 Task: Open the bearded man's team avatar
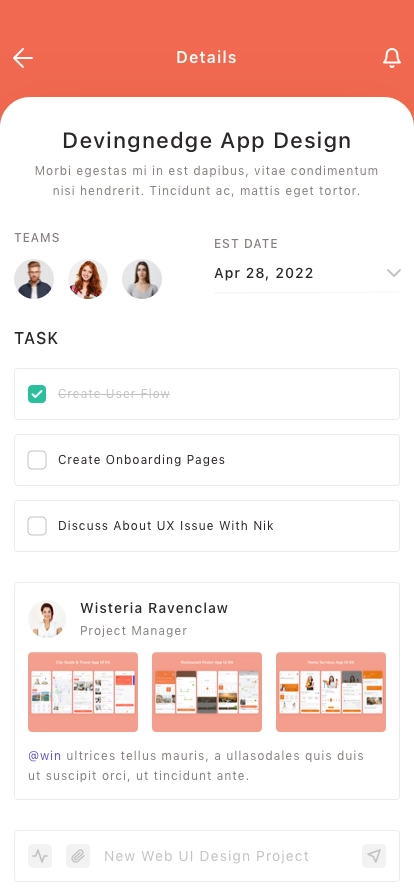pyautogui.click(x=34, y=279)
